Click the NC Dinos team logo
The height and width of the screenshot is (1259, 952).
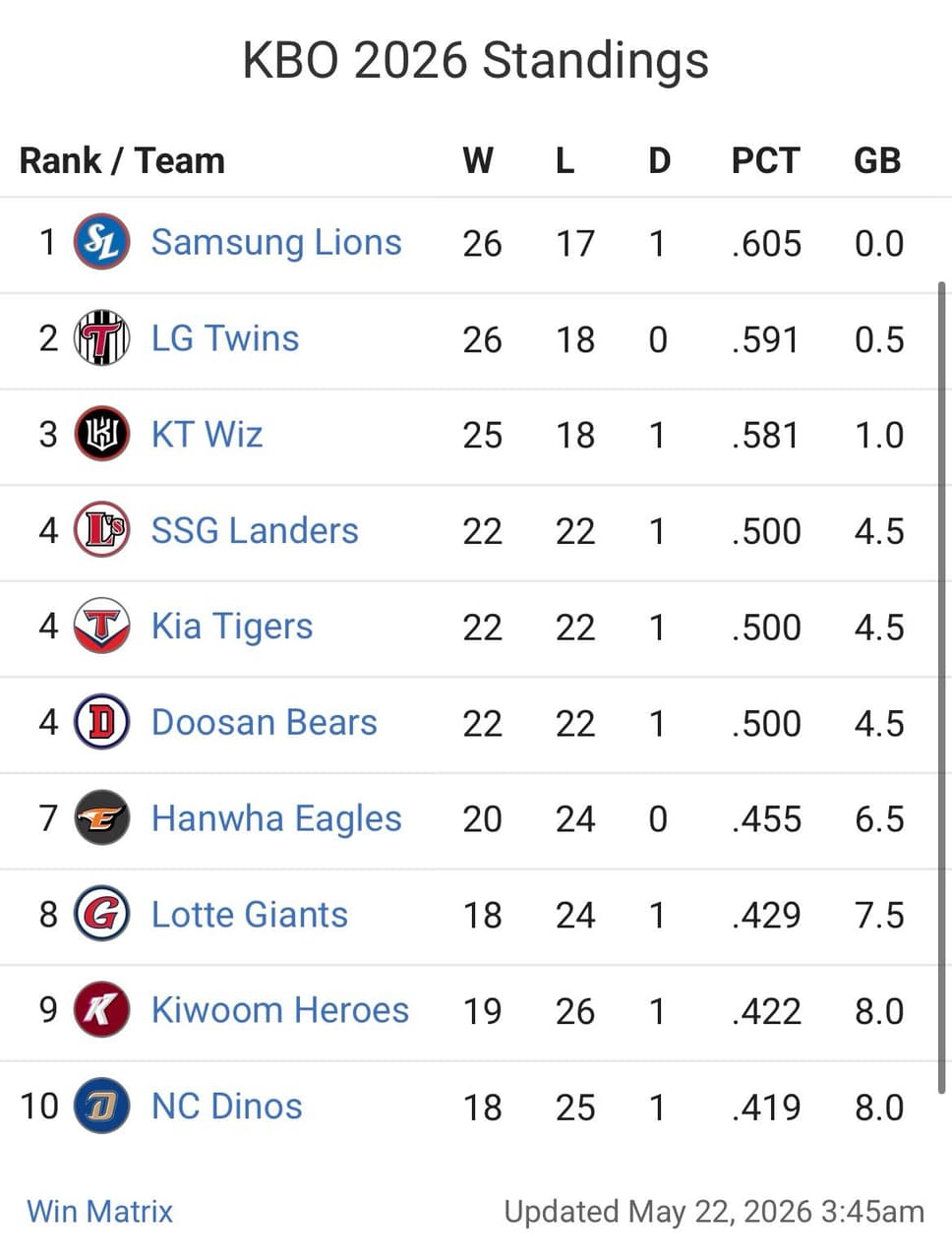pyautogui.click(x=102, y=1106)
